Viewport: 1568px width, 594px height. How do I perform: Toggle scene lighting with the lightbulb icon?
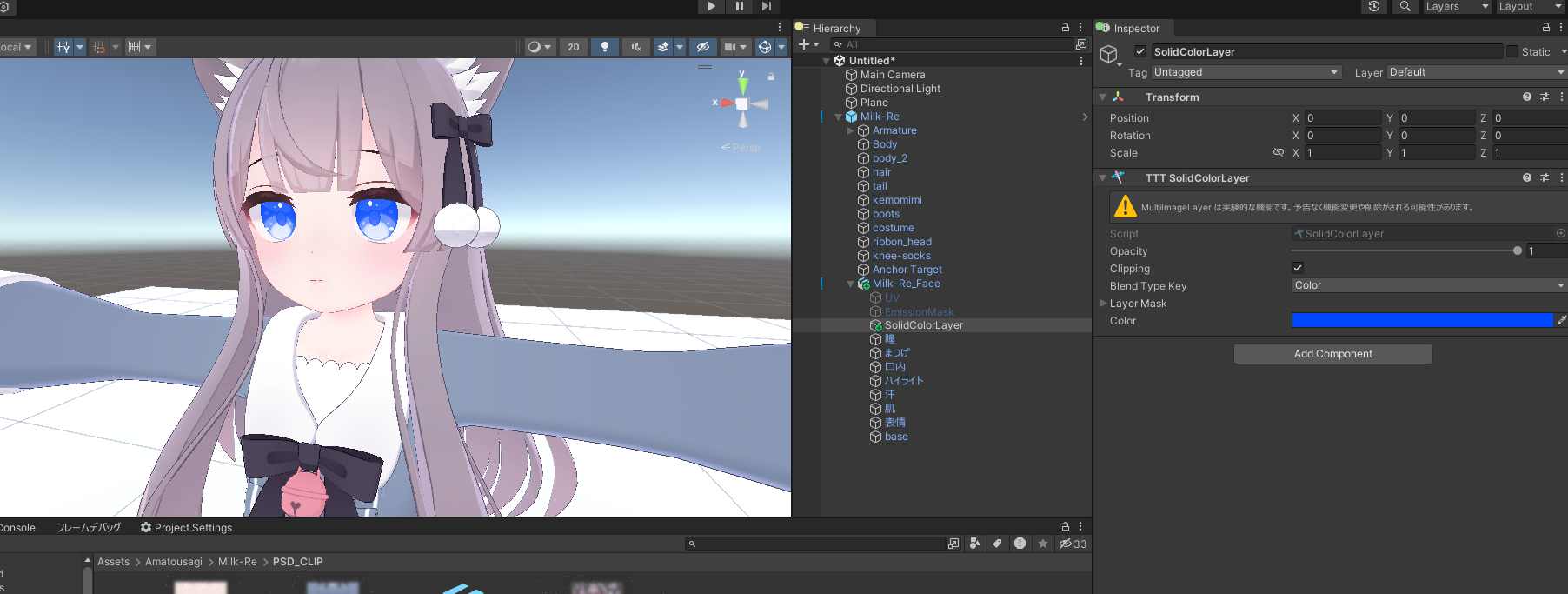(x=605, y=47)
